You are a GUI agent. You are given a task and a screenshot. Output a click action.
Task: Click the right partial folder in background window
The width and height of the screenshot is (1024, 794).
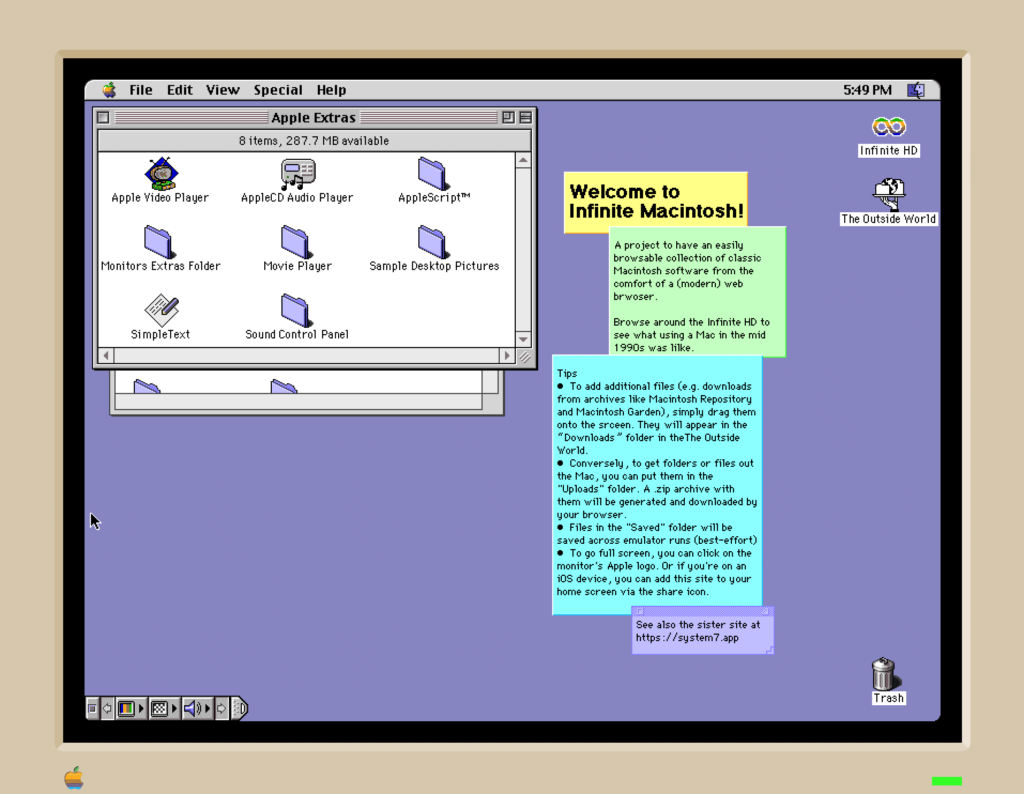point(283,386)
